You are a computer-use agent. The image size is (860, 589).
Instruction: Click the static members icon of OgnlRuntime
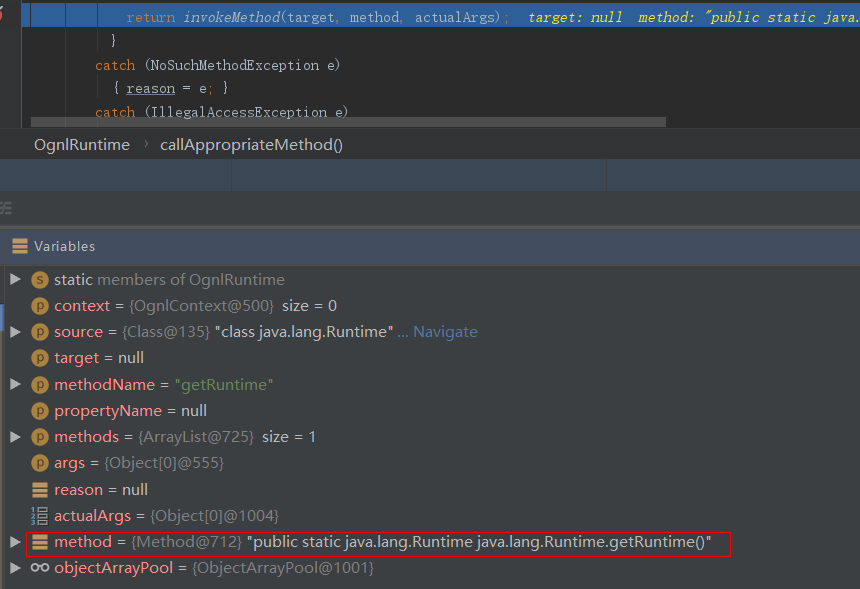[40, 280]
